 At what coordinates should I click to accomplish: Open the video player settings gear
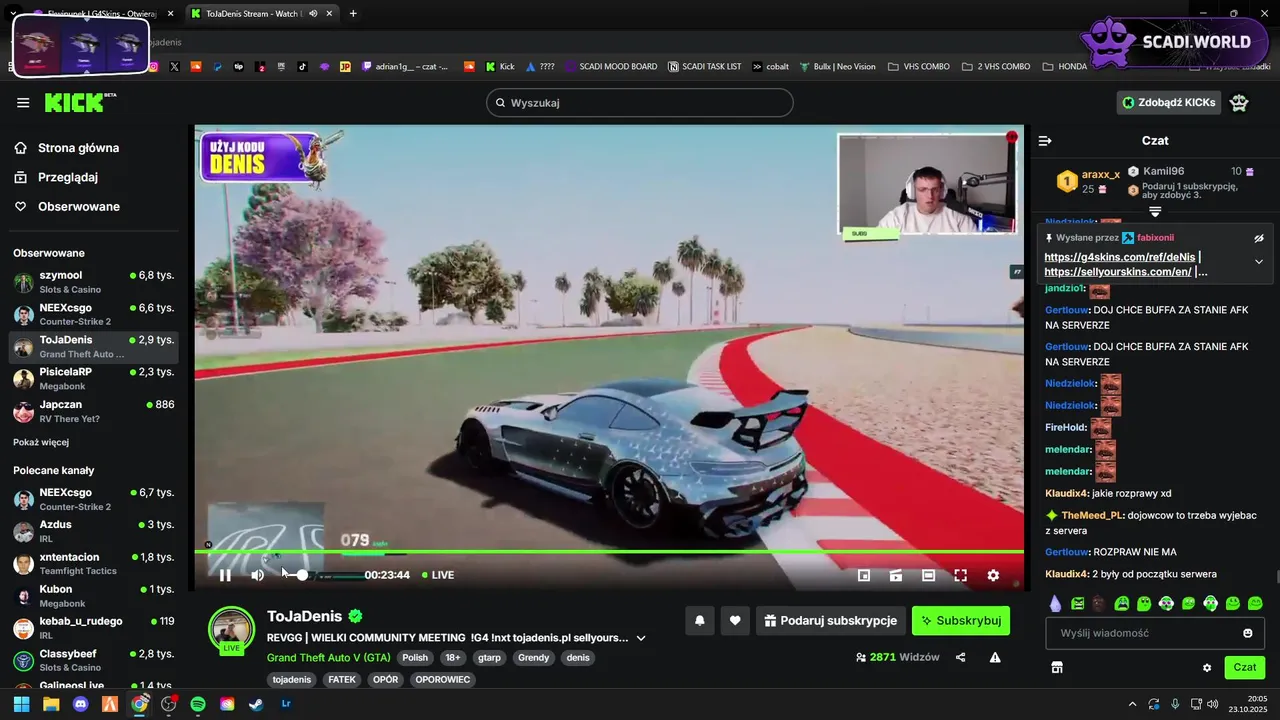coord(993,575)
